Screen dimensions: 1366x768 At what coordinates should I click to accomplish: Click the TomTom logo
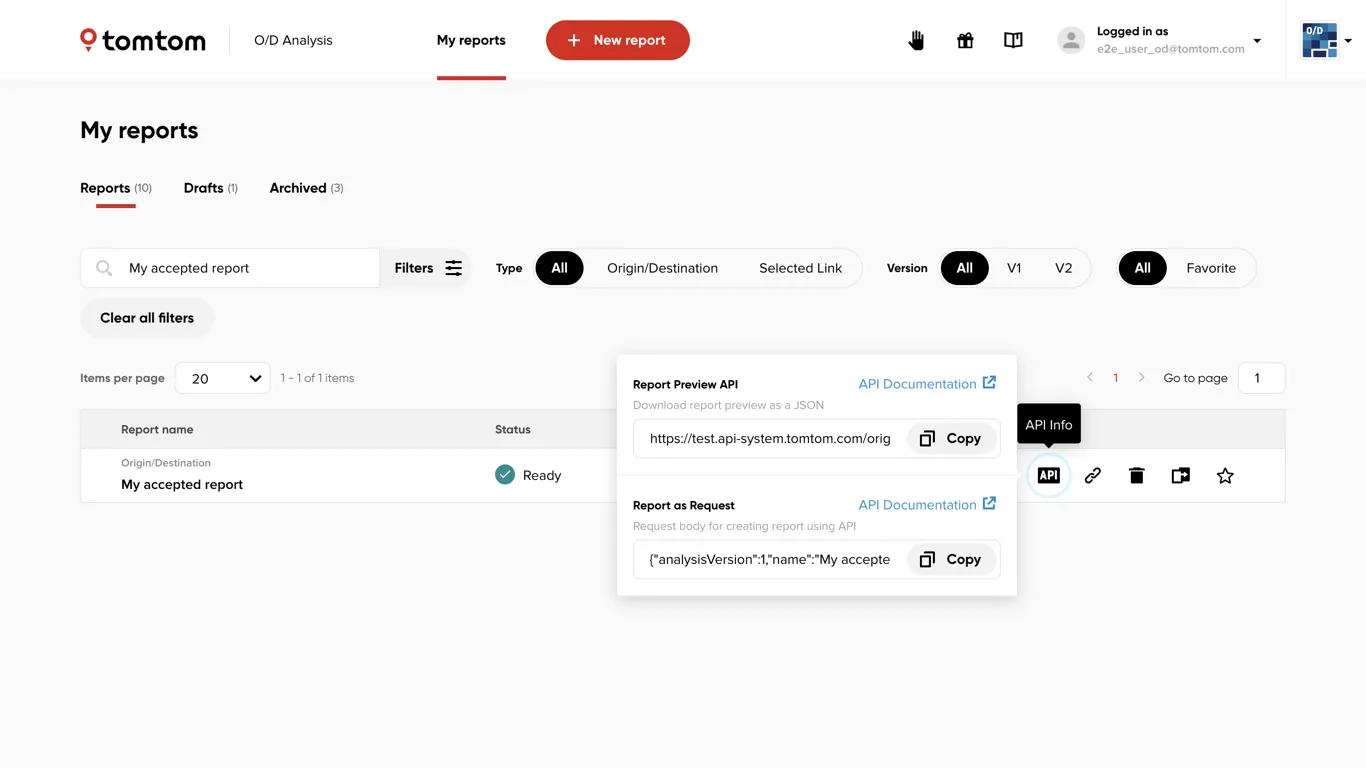(143, 40)
